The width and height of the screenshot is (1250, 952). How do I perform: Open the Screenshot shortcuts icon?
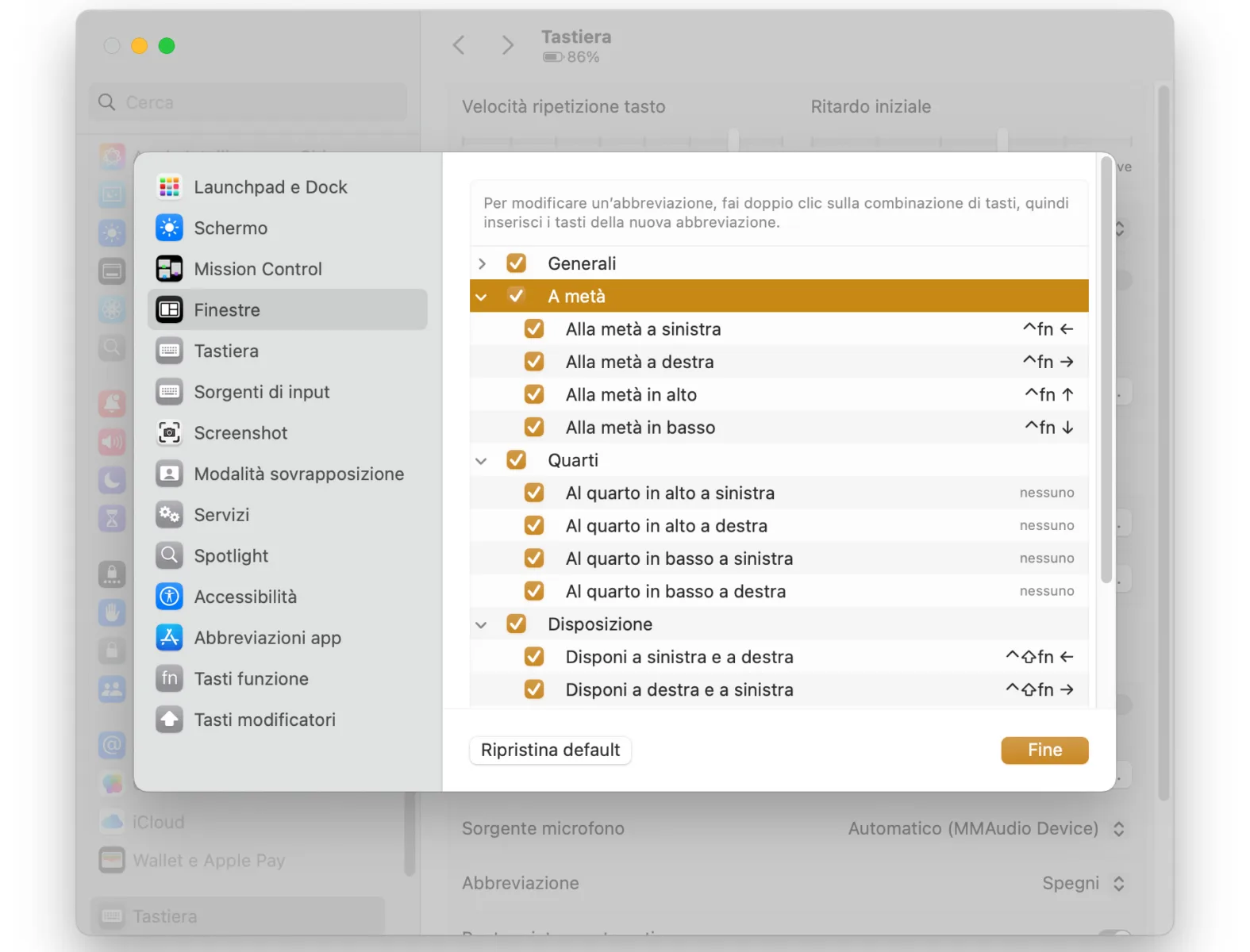point(169,433)
